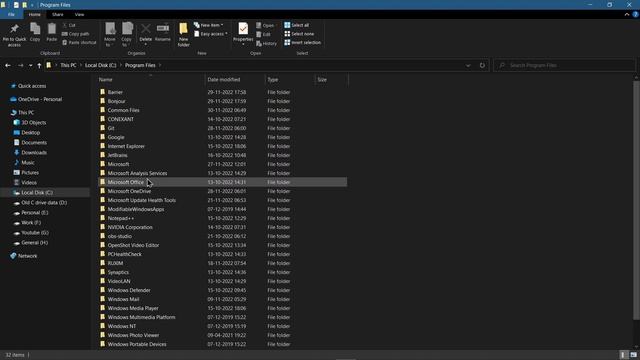Select Network in navigation pane

click(x=27, y=256)
